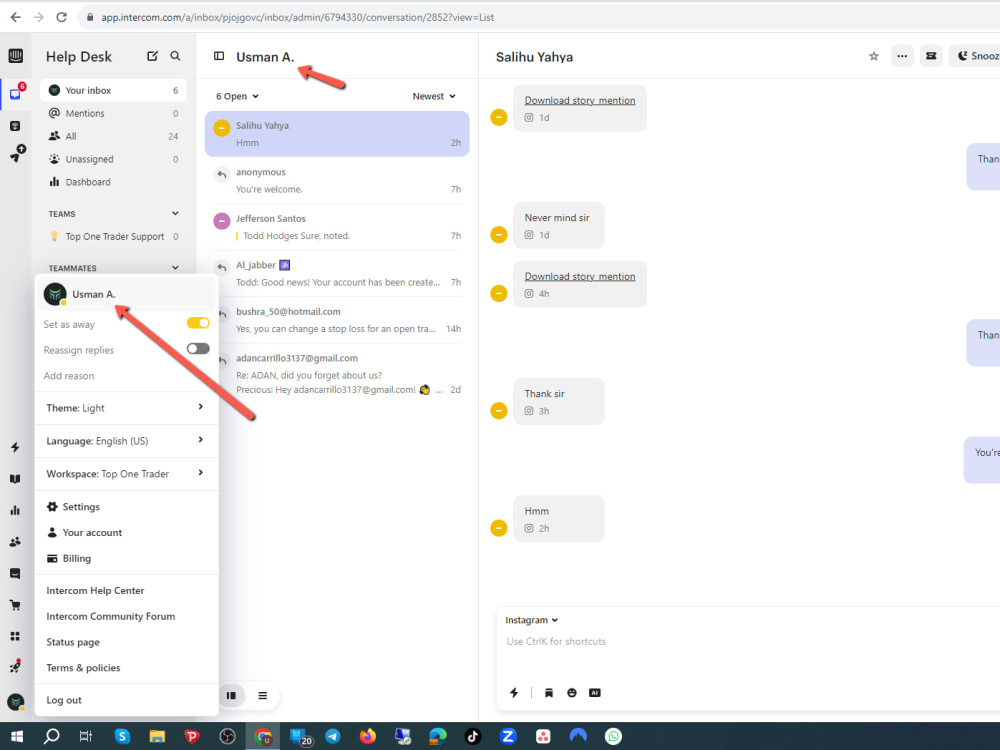Click the ticket icon in conversation header
Viewport: 1000px width, 750px height.
(931, 56)
